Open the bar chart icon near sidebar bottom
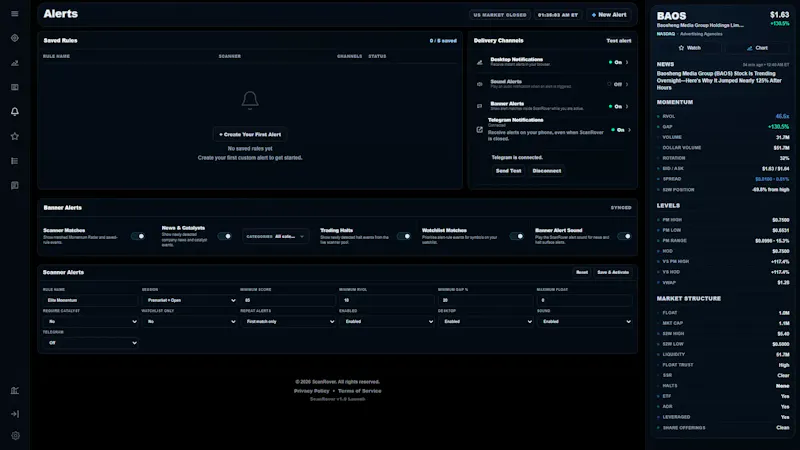 click(x=15, y=390)
